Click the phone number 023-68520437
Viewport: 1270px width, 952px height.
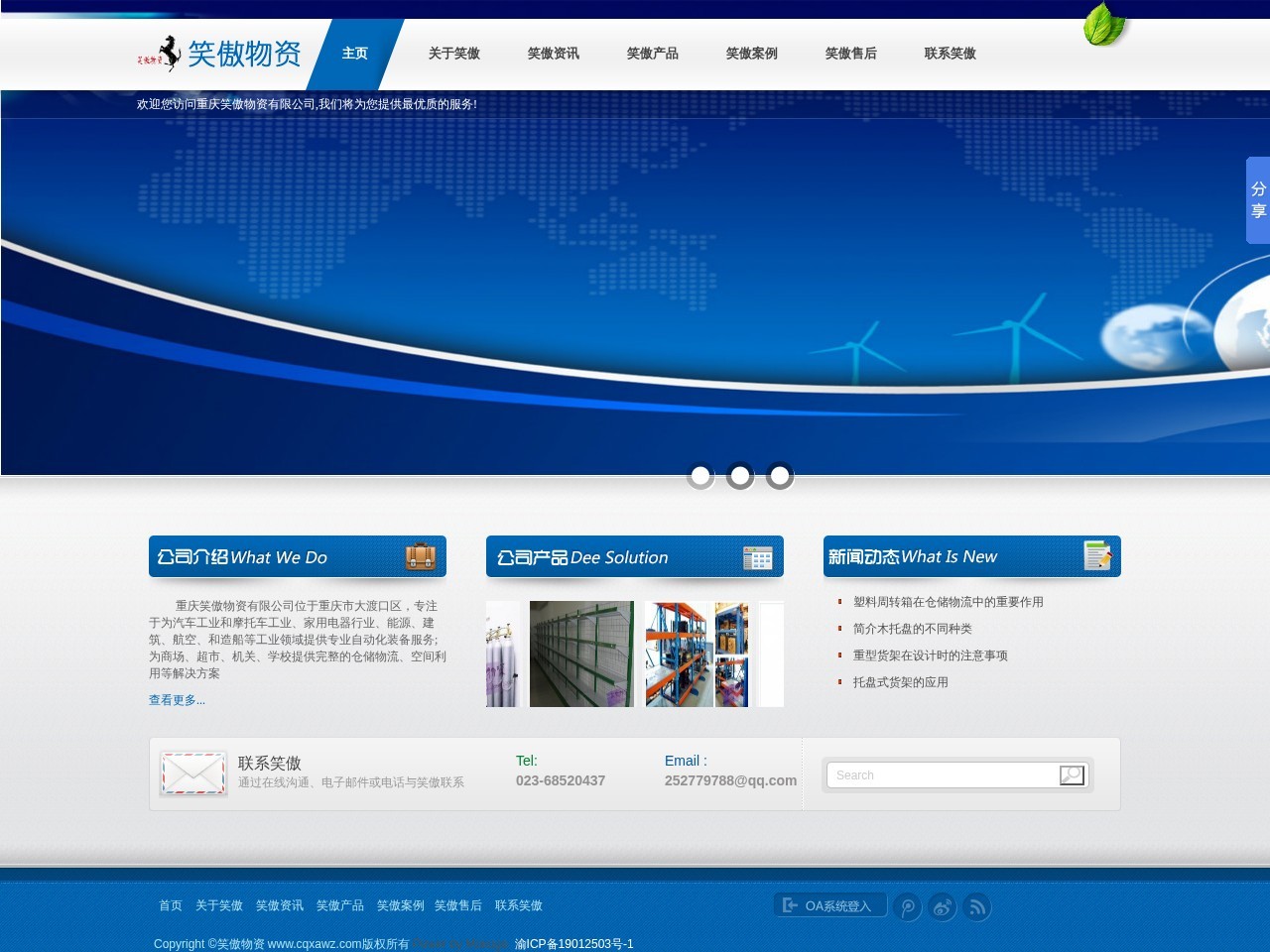(561, 780)
